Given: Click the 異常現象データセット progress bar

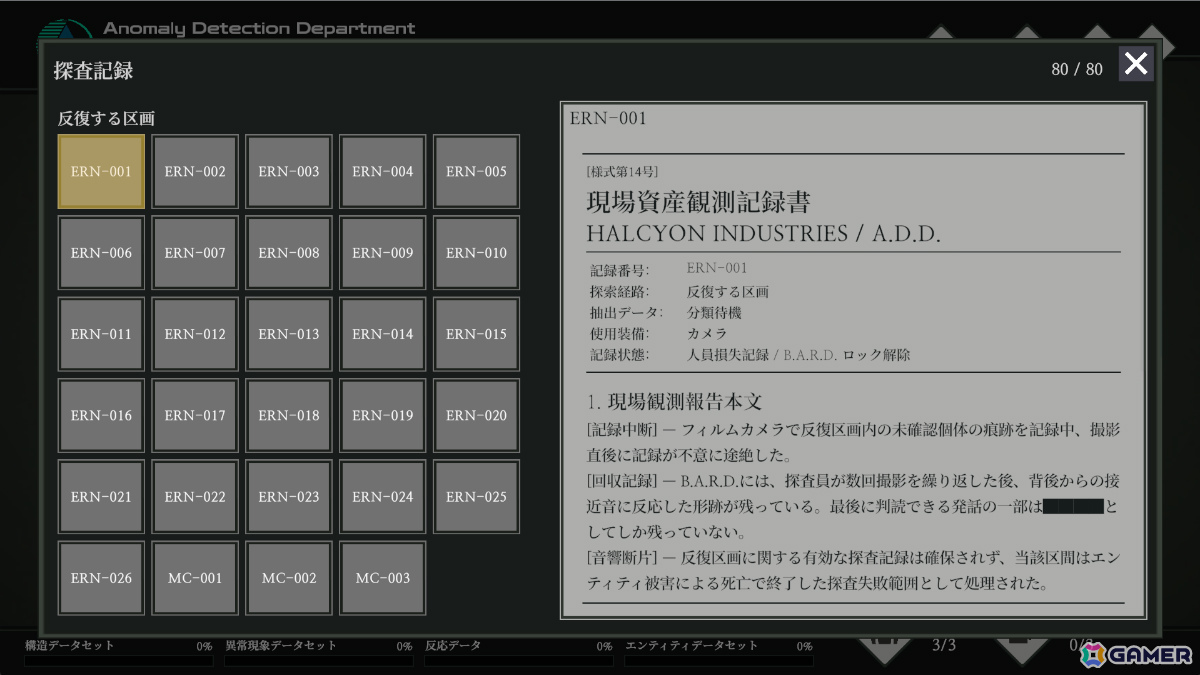Looking at the screenshot, I should click(318, 661).
